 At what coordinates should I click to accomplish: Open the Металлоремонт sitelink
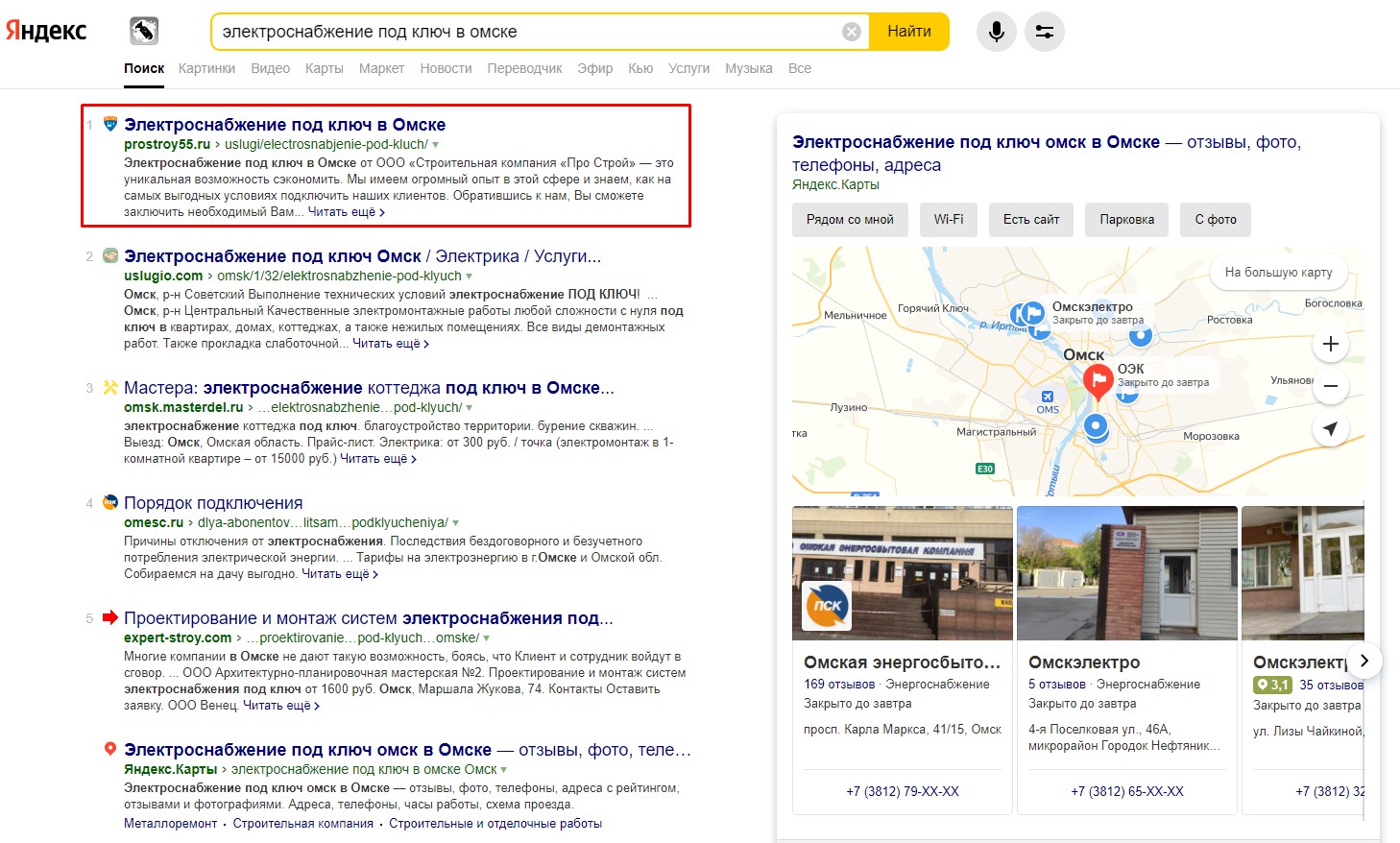(170, 824)
